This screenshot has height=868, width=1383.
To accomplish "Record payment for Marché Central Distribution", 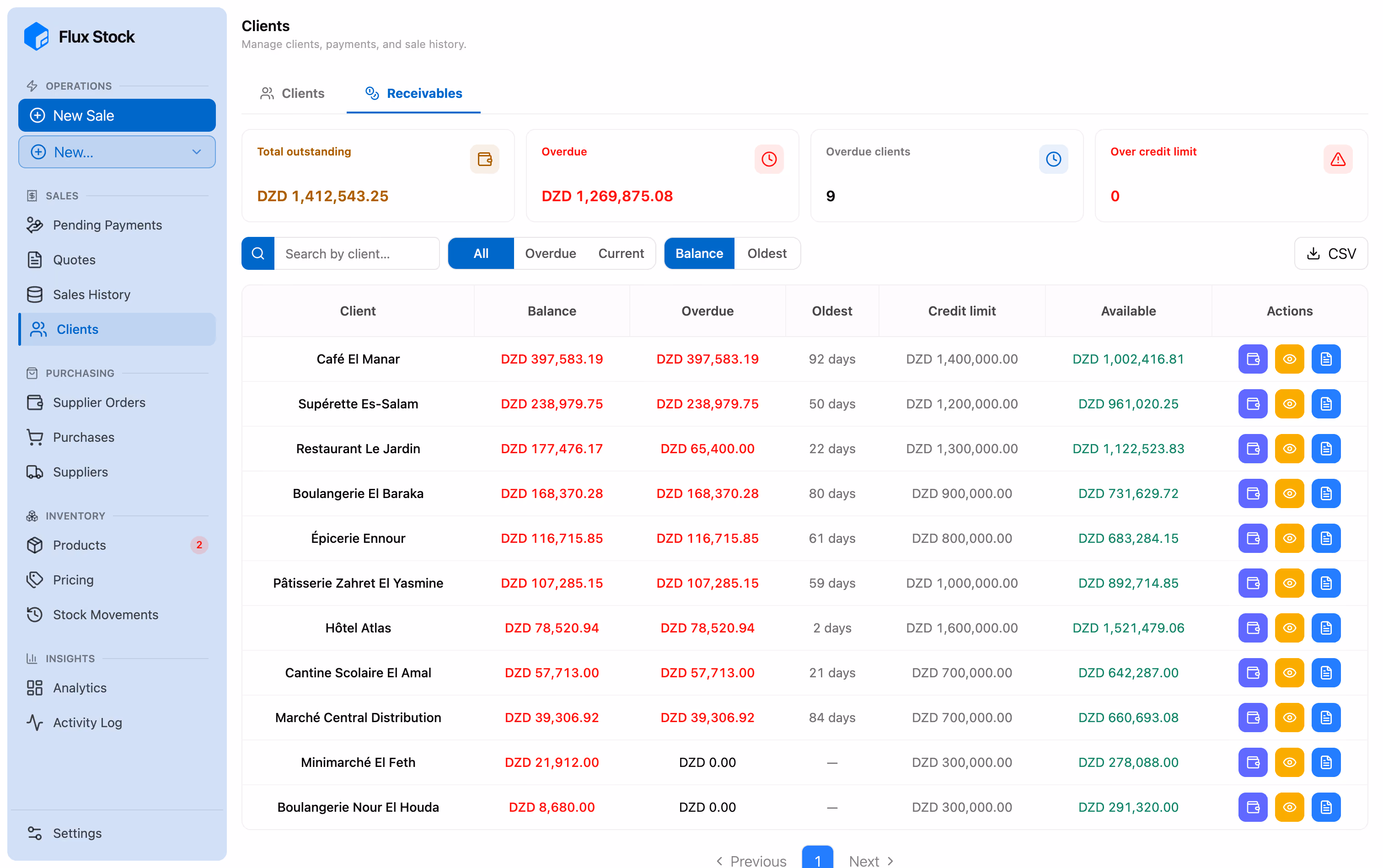I will click(1252, 717).
